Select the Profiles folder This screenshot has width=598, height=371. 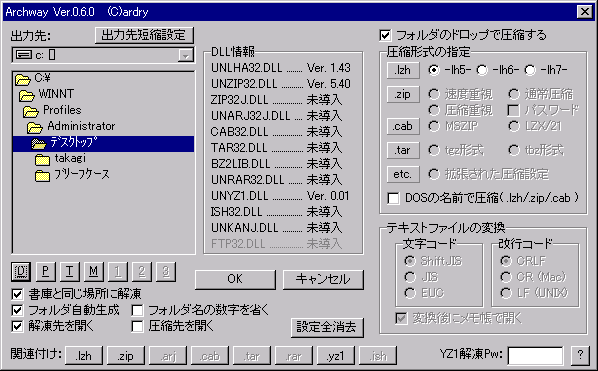(x=52, y=110)
